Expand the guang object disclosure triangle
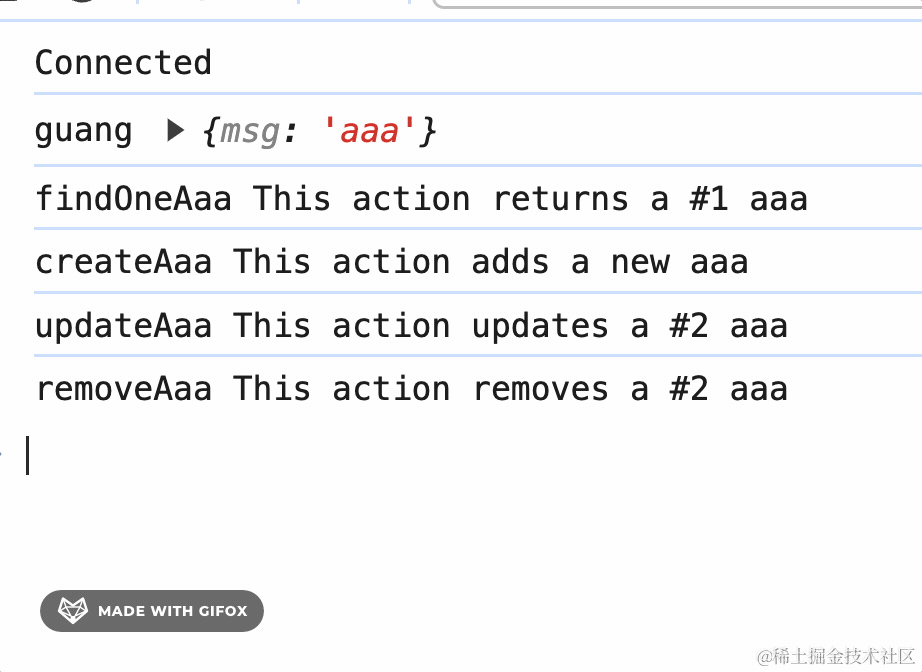 click(176, 131)
